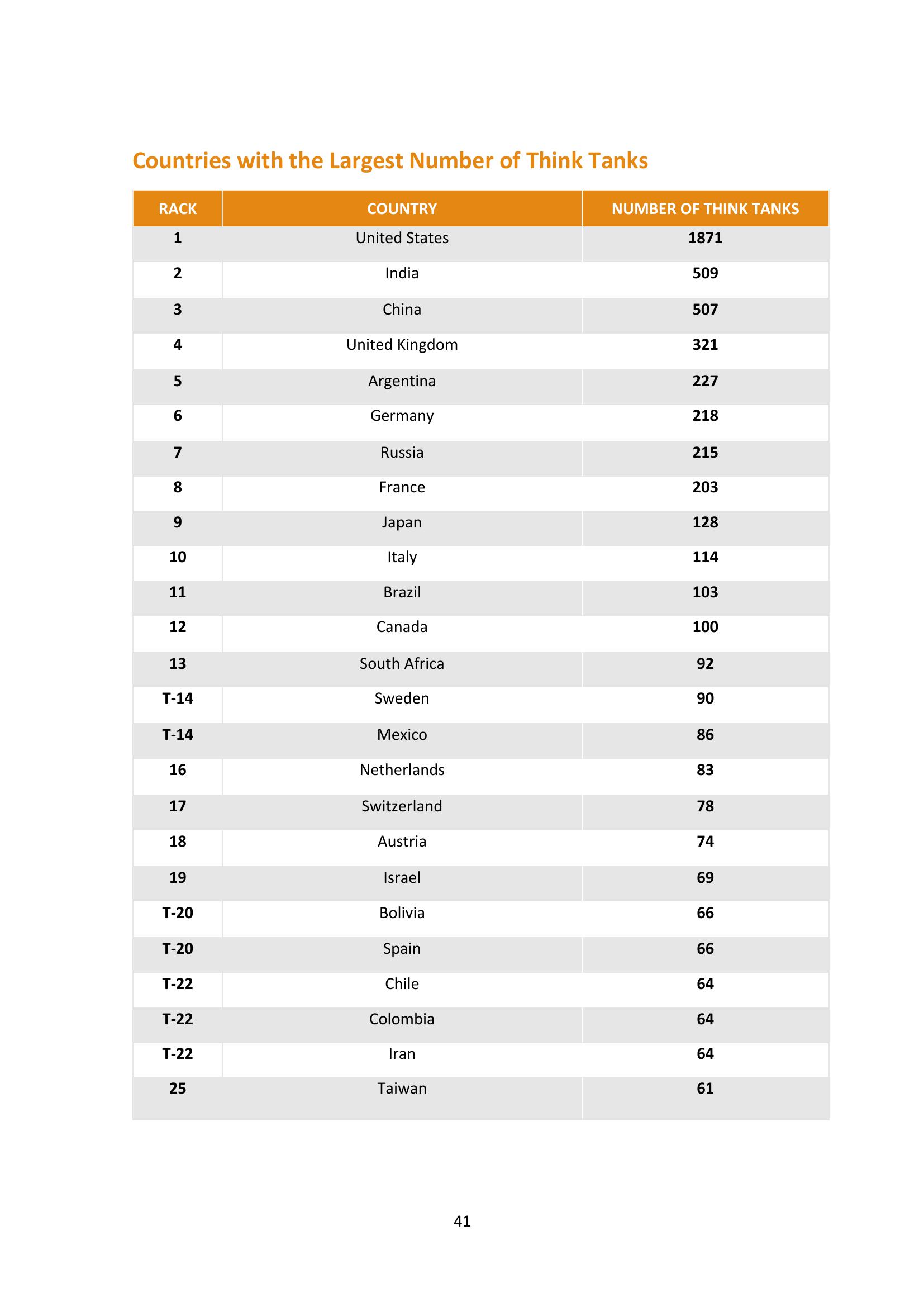Click the RACK column header
The width and height of the screenshot is (924, 1307).
[178, 208]
